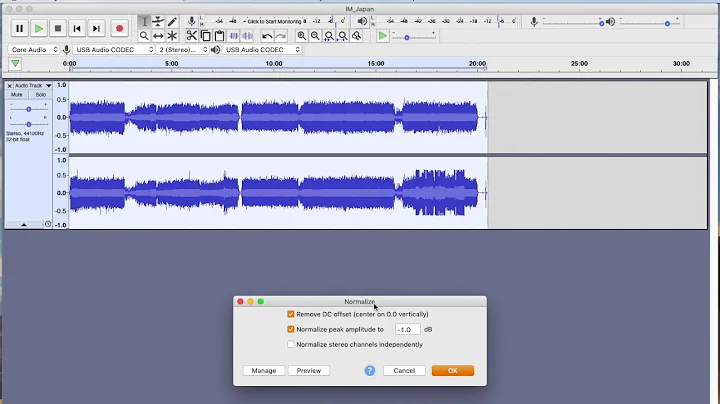Click the playback meter speaker icon
720x404 pixels.
pos(362,21)
